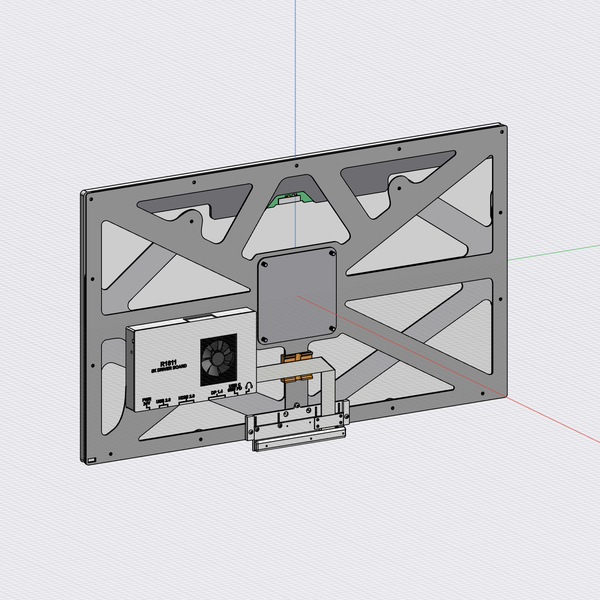Select the green axis line
Image resolution: width=600 pixels, height=600 pixels.
pyautogui.click(x=554, y=252)
